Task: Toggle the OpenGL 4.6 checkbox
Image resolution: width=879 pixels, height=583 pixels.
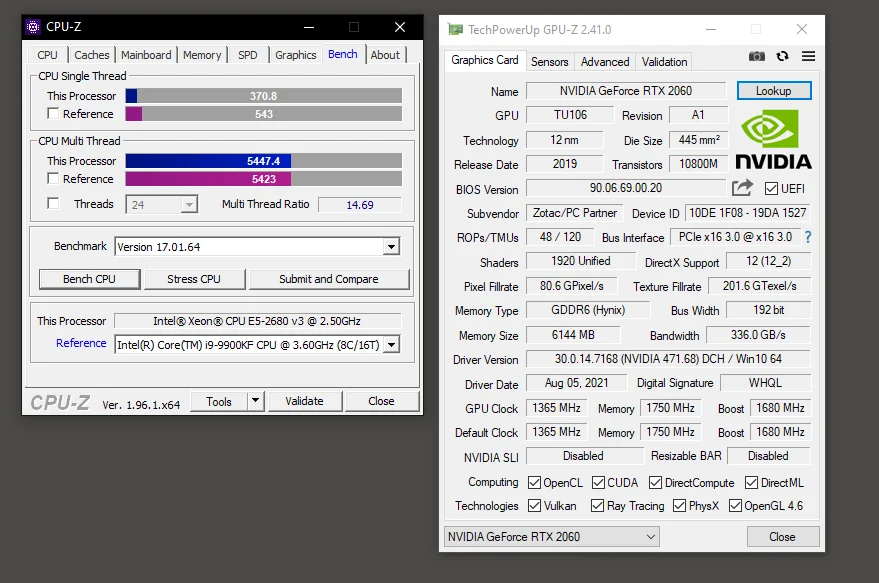Action: [735, 506]
